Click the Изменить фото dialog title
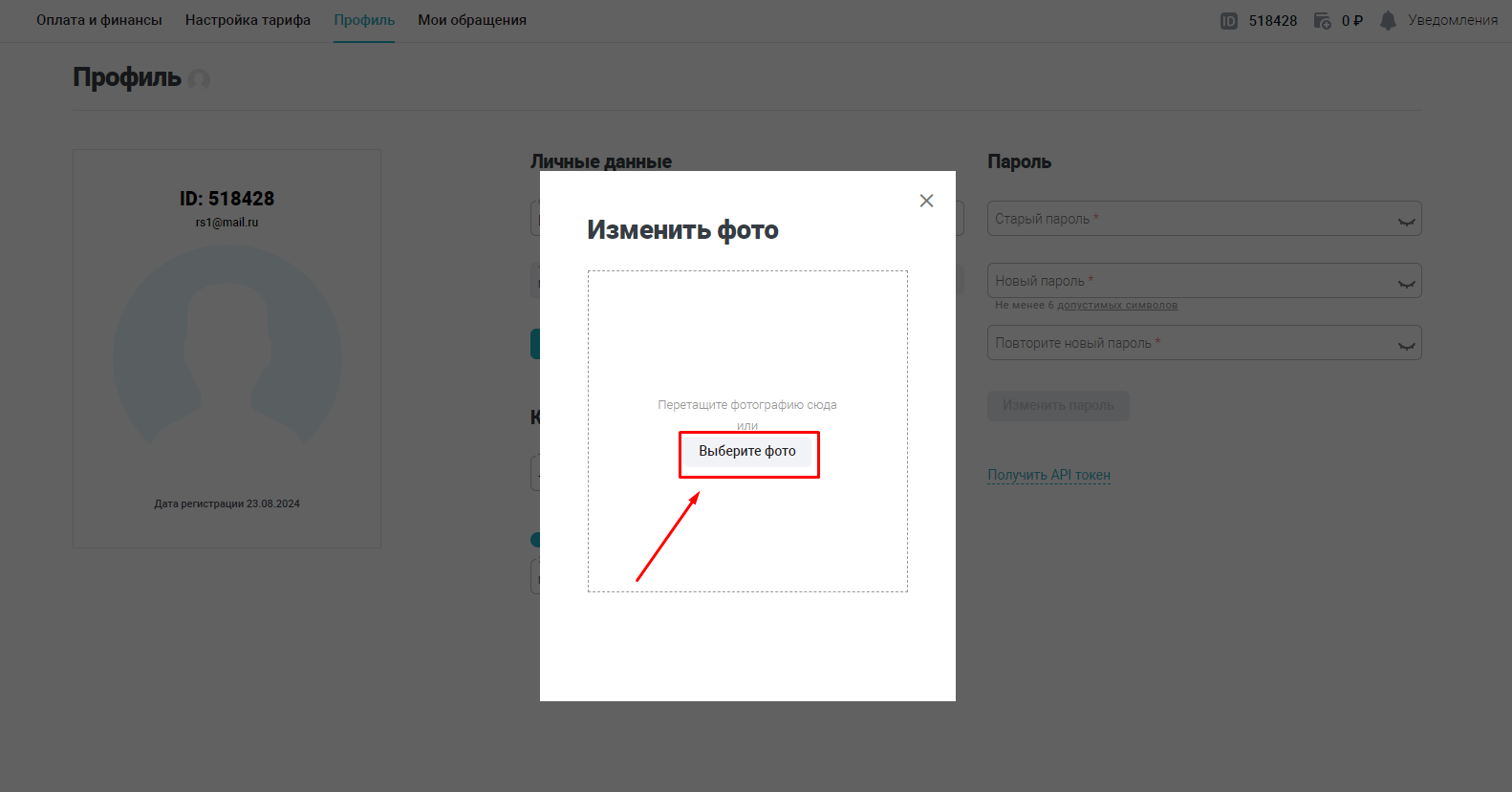1512x792 pixels. 682,230
